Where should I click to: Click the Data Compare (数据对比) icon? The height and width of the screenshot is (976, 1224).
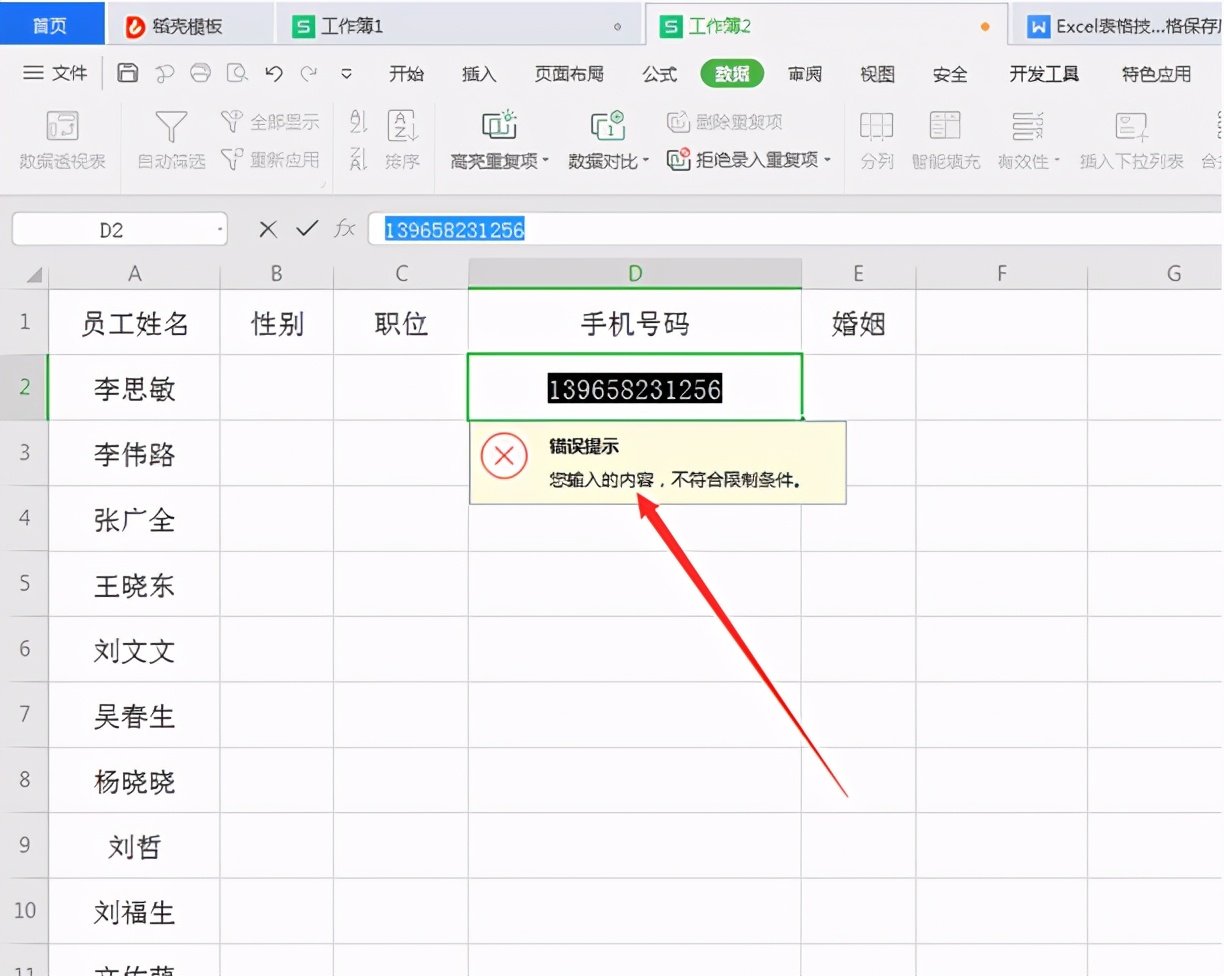(x=607, y=125)
